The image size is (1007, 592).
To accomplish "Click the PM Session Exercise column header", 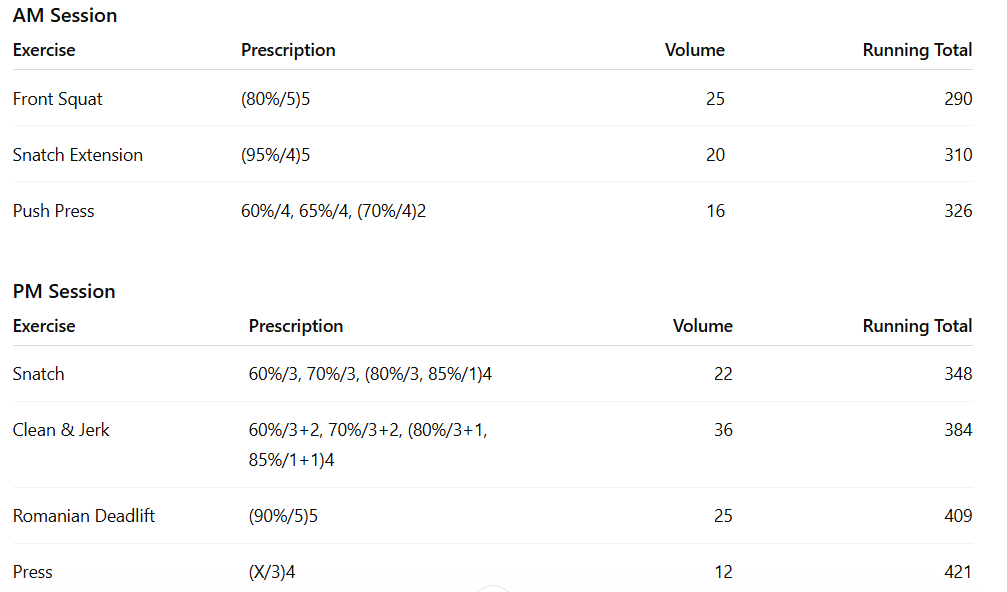I will pos(44,326).
